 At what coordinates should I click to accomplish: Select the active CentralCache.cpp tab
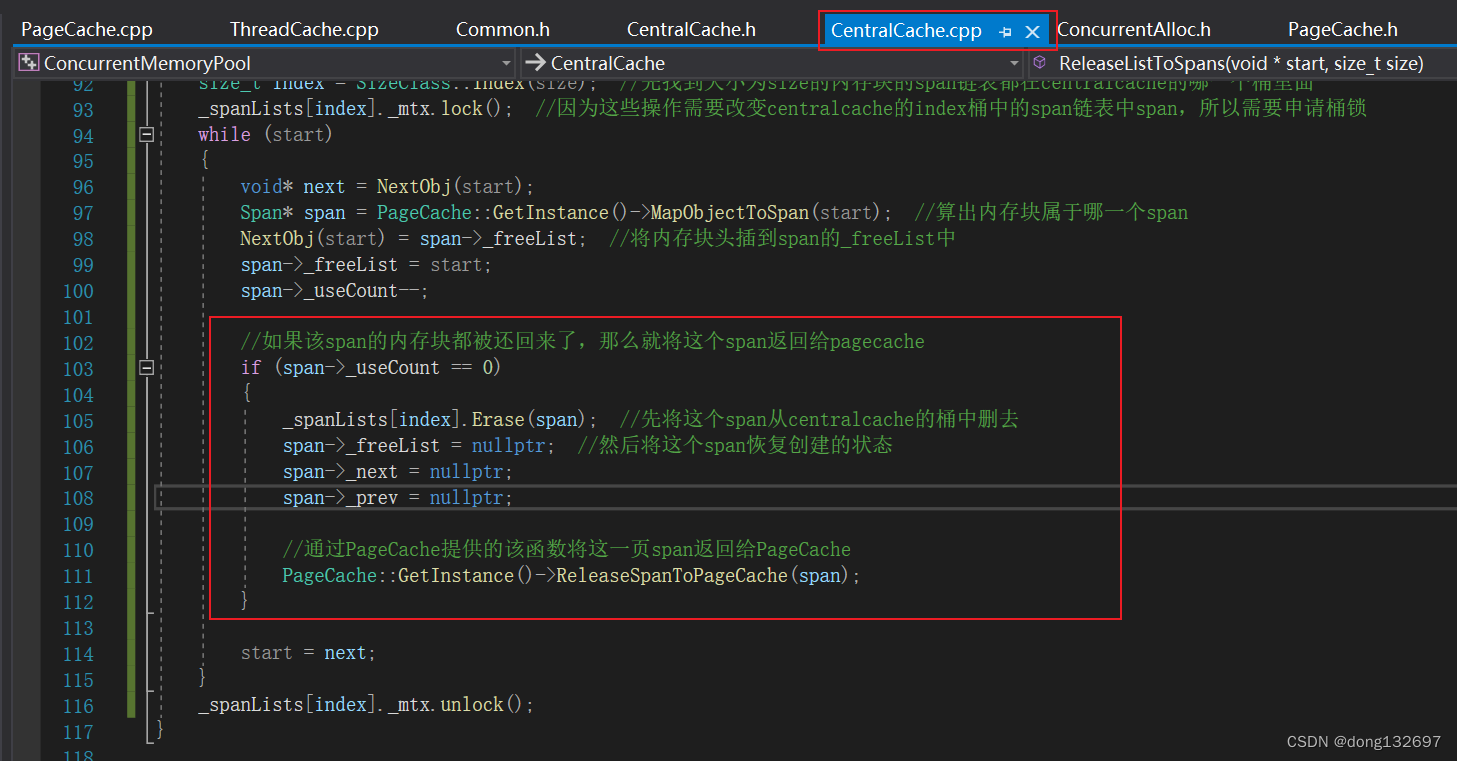tap(906, 31)
